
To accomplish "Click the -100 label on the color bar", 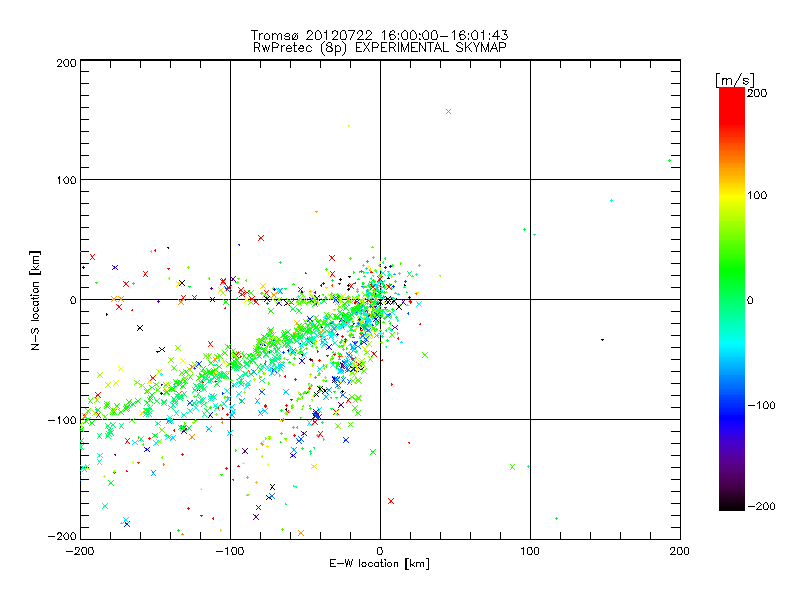I will click(x=761, y=405).
